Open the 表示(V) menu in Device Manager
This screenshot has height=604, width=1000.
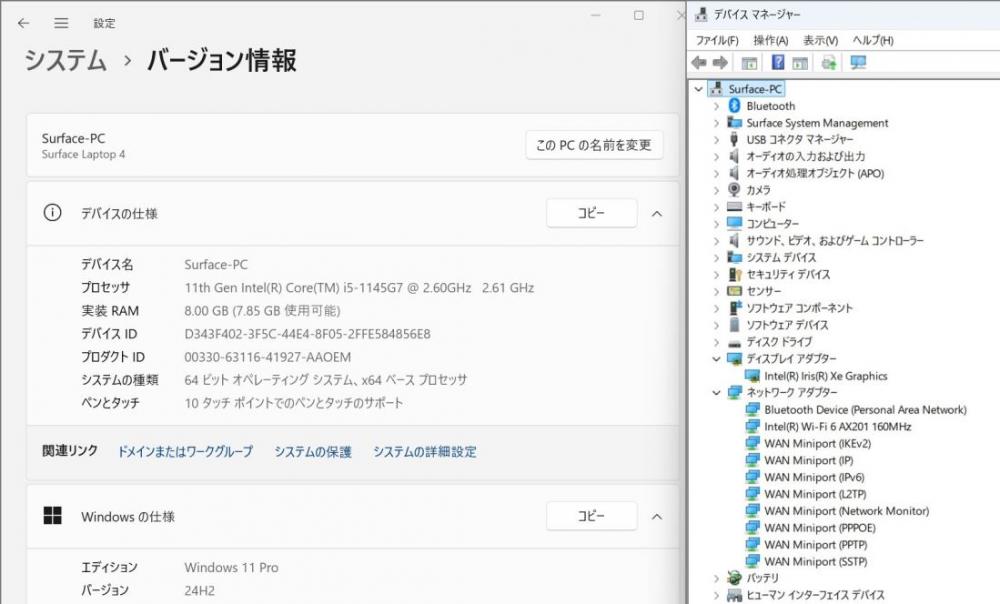tap(820, 40)
